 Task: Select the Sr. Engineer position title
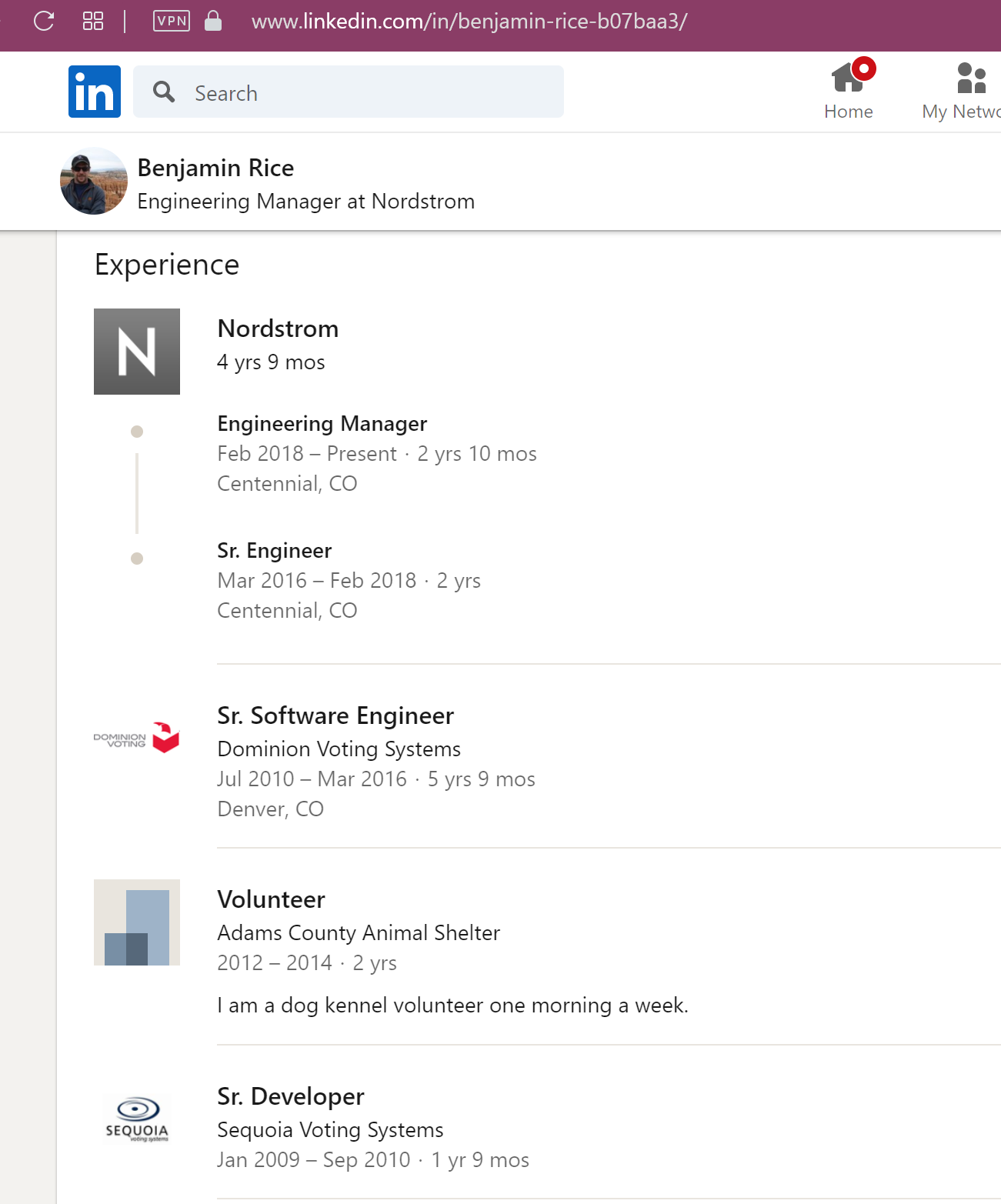click(x=275, y=550)
